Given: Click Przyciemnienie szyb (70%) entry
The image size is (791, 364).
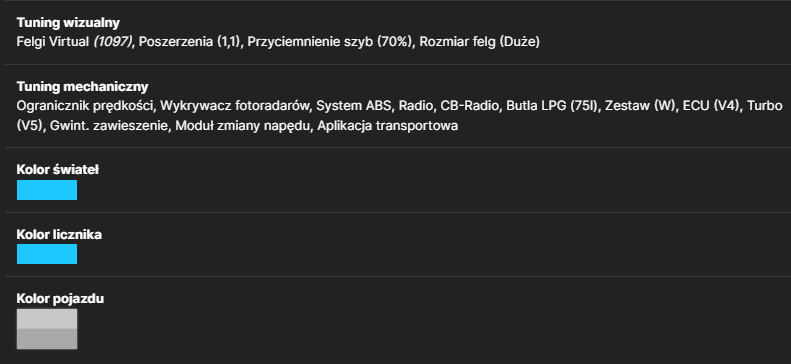Looking at the screenshot, I should [329, 42].
